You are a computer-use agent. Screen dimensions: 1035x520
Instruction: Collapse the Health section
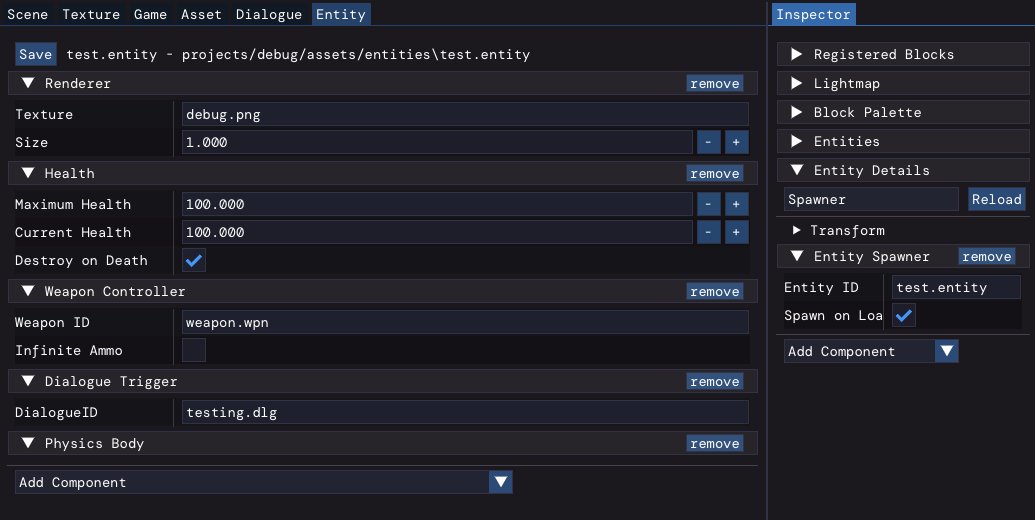coord(28,174)
